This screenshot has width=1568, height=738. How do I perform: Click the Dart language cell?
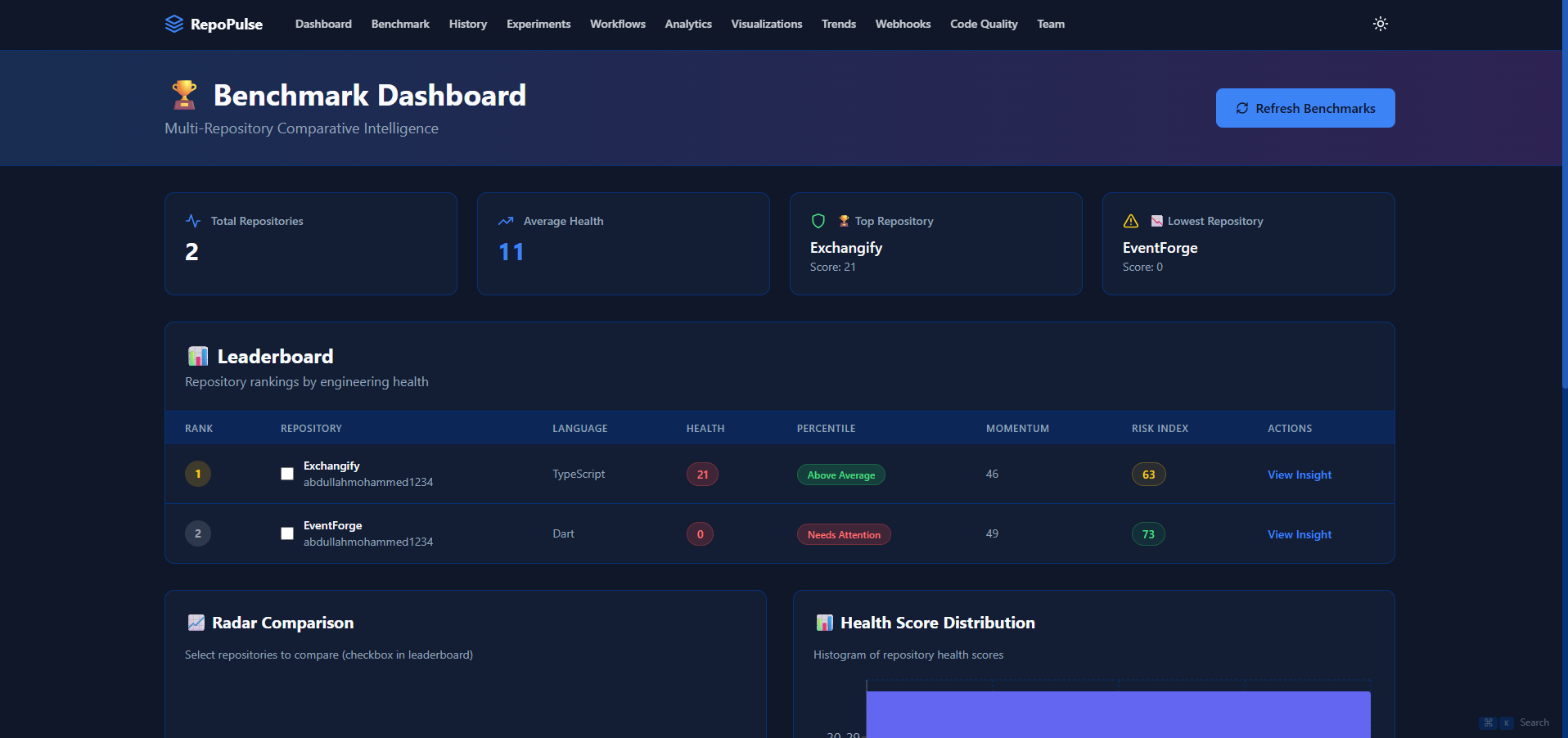point(563,533)
